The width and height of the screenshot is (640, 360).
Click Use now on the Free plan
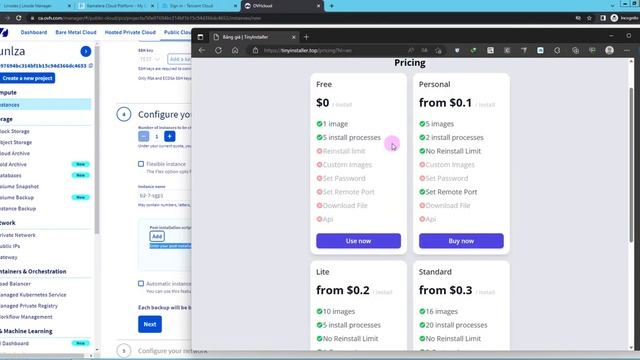point(358,241)
